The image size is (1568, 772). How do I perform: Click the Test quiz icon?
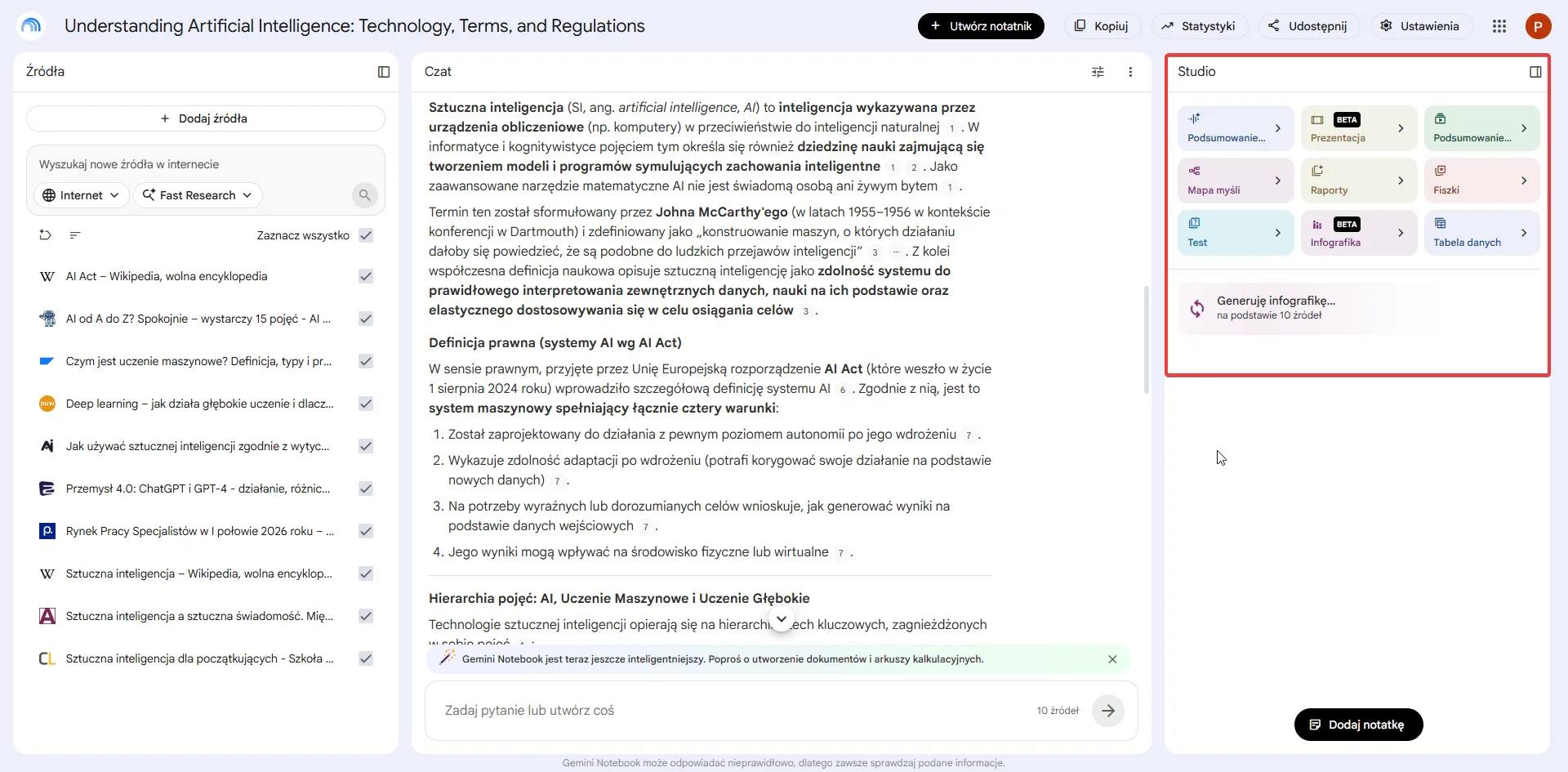(x=1194, y=223)
